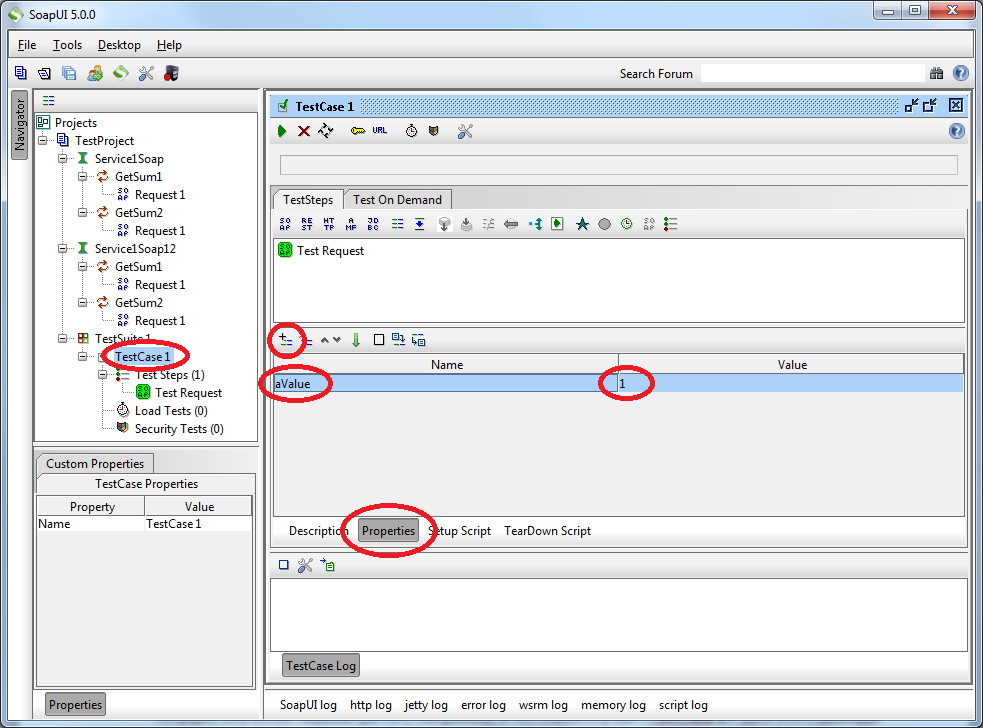The image size is (983, 728).
Task: Run TestCase 1 with green play icon
Action: (x=282, y=131)
